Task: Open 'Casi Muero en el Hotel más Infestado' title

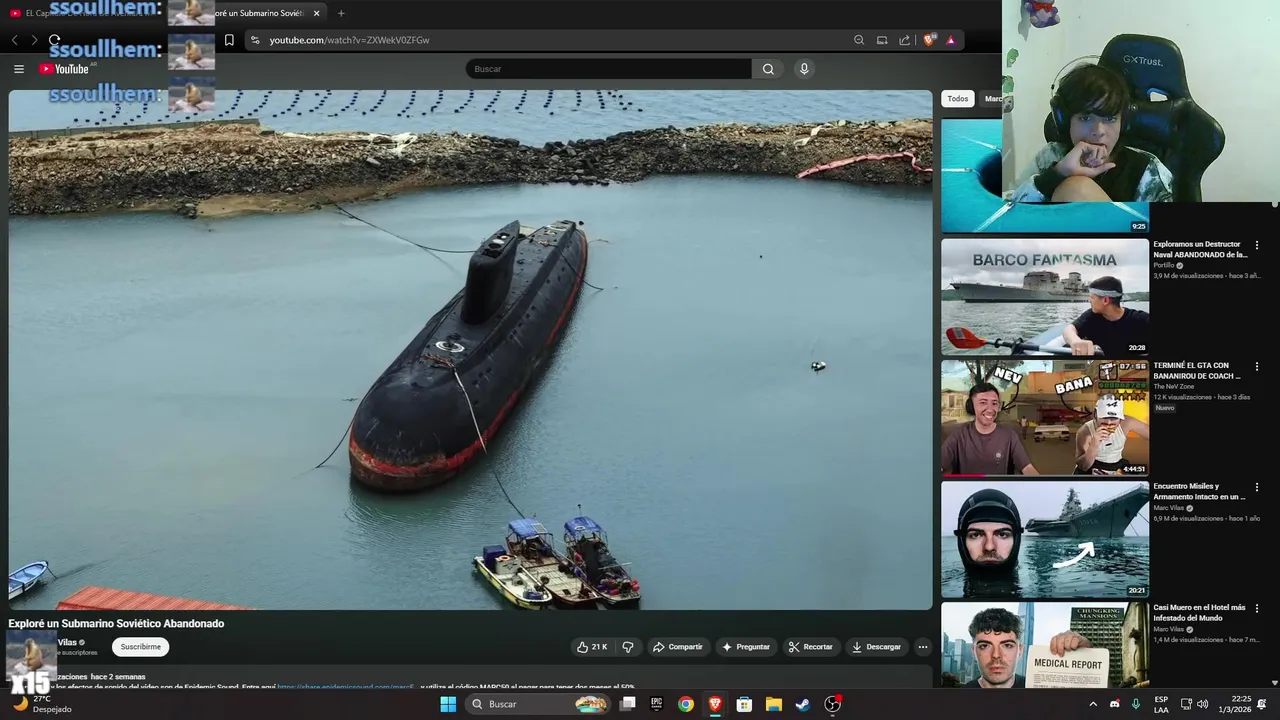Action: (x=1199, y=613)
